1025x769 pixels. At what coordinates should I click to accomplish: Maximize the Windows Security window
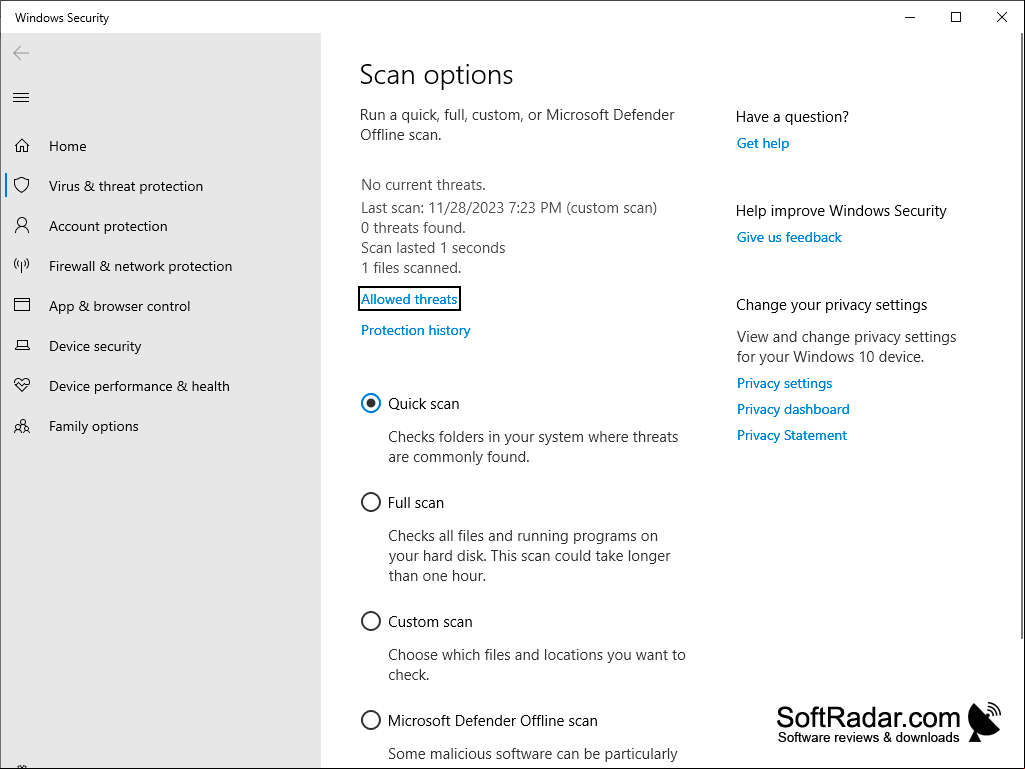pos(956,17)
